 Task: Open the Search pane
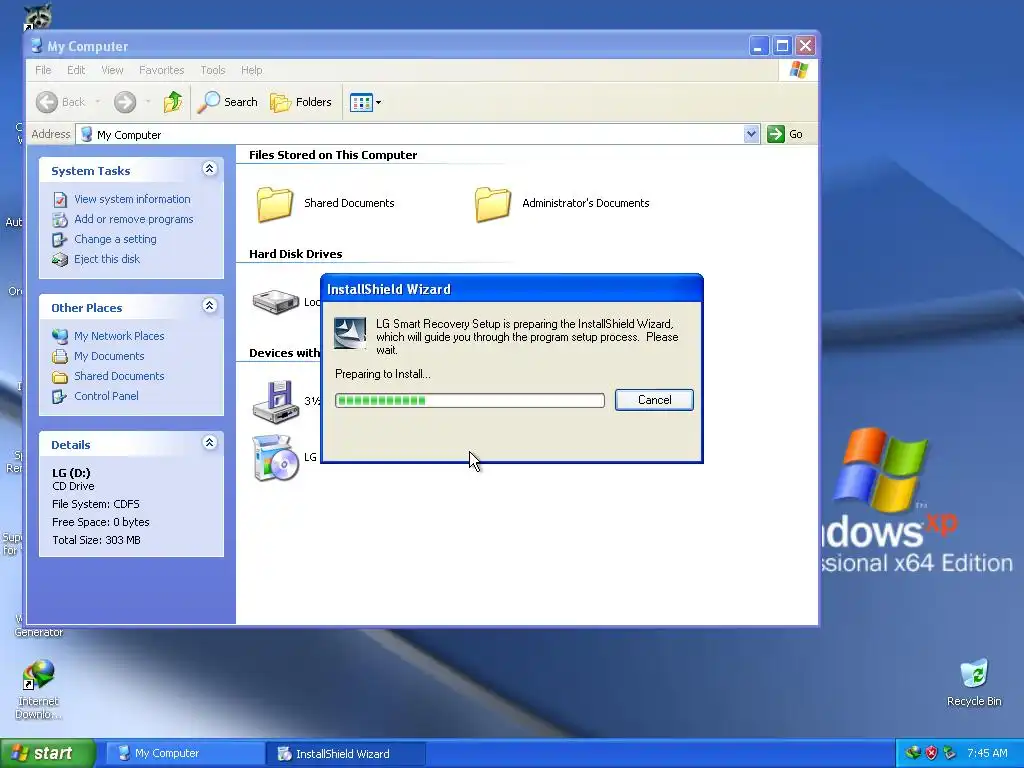[x=227, y=102]
